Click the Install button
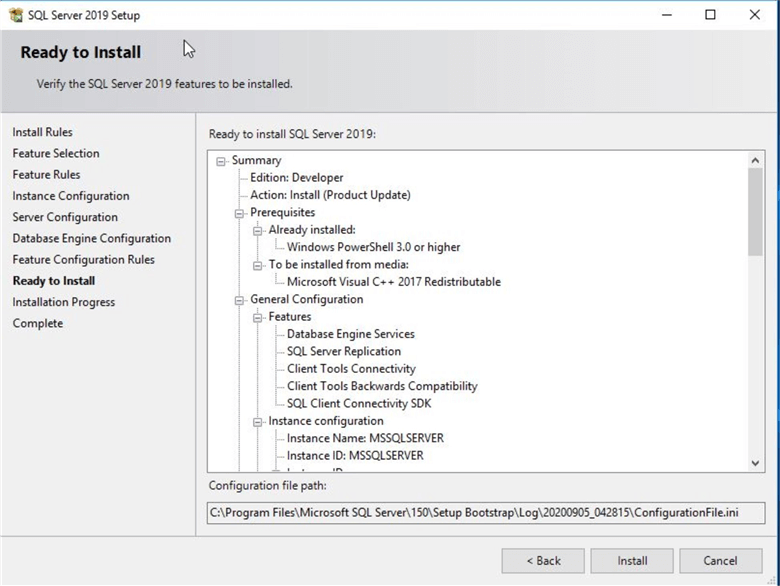 (x=632, y=561)
